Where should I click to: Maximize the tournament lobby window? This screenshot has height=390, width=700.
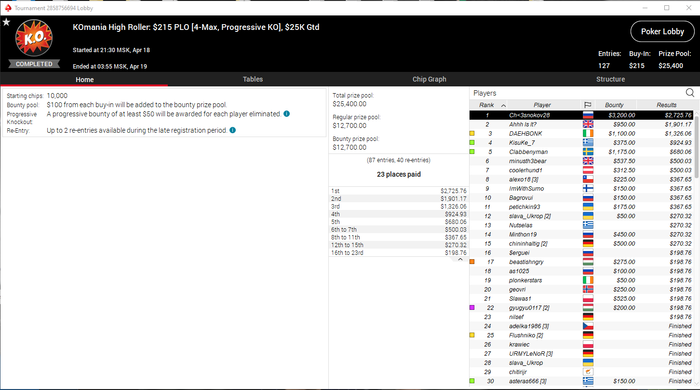pos(667,8)
